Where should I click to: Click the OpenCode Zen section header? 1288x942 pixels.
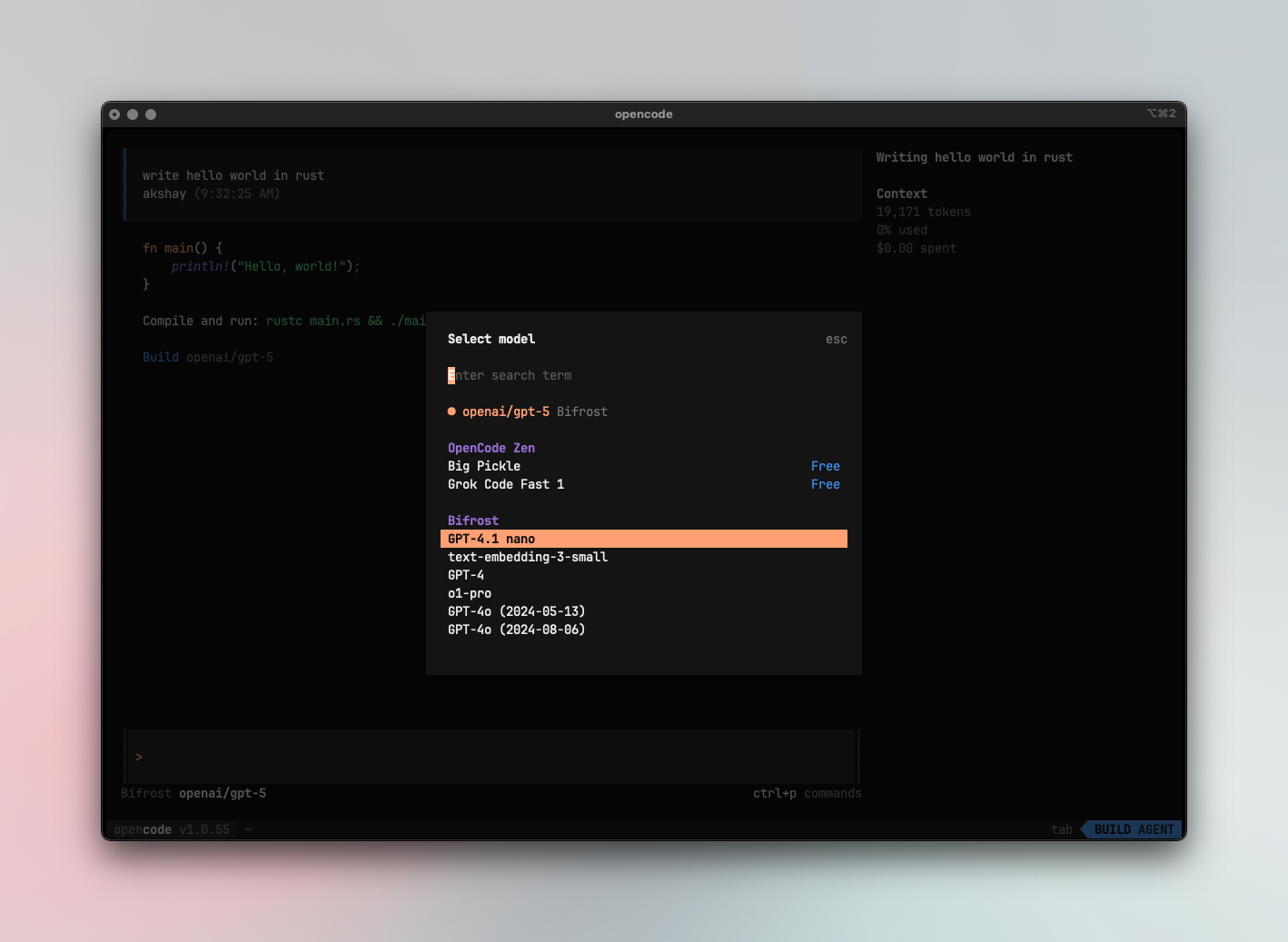(x=490, y=447)
